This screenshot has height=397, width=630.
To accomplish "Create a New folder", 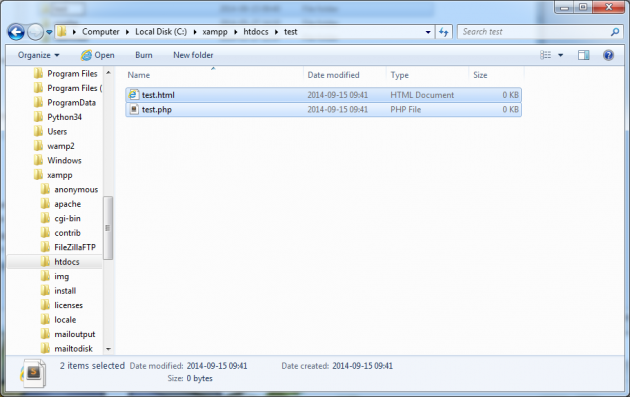I will coord(193,55).
